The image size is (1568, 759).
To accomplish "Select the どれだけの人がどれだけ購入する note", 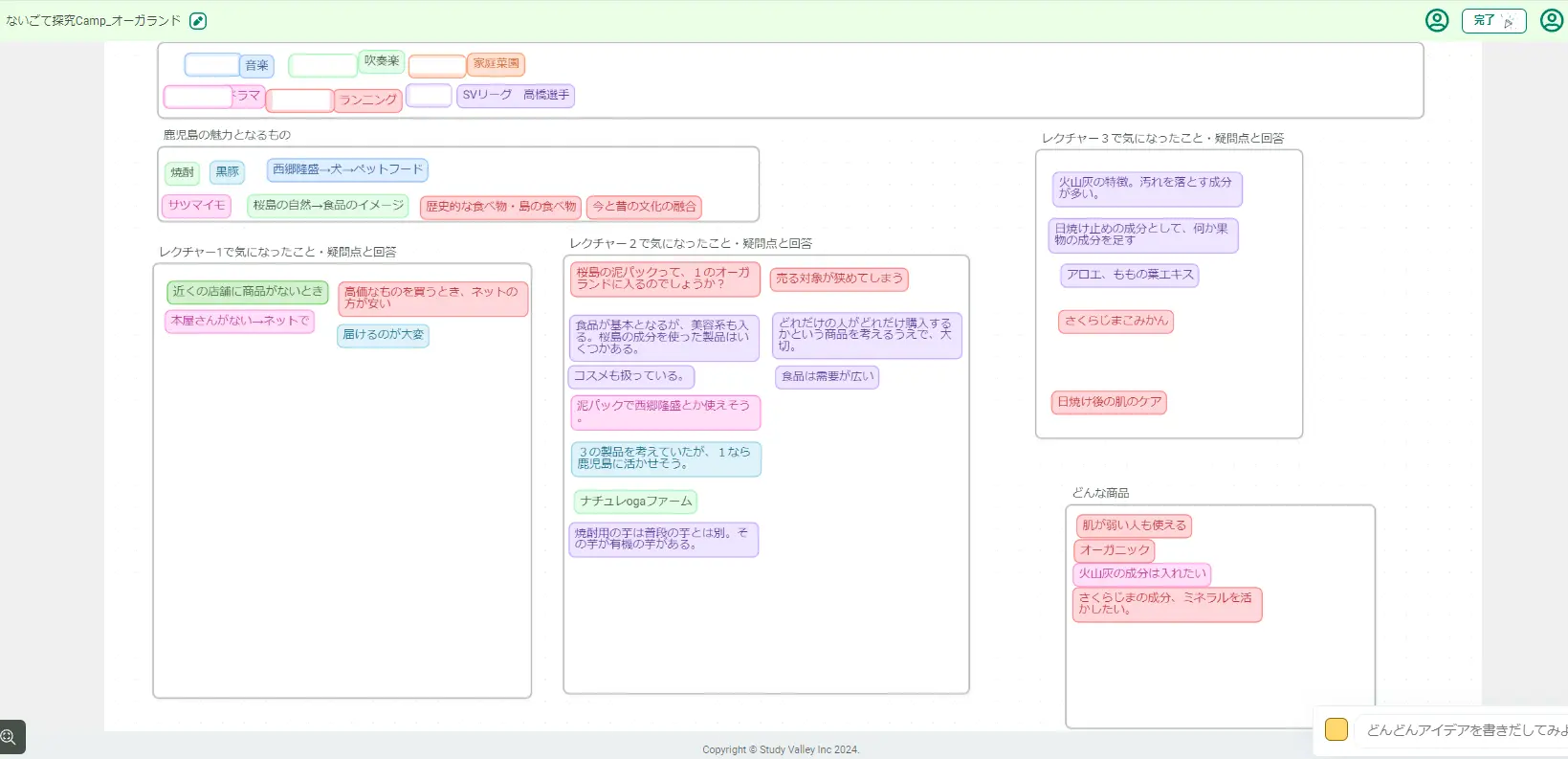I will coord(867,336).
